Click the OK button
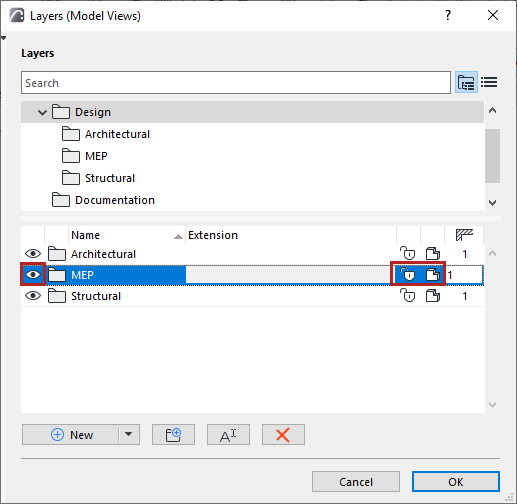The height and width of the screenshot is (504, 517). coord(456,481)
